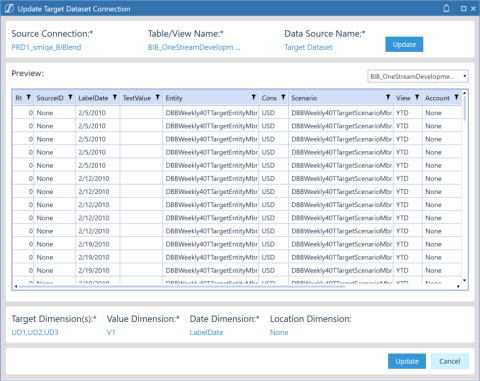The image size is (480, 381).
Task: Click first row's None SourceID cell
Action: point(55,113)
